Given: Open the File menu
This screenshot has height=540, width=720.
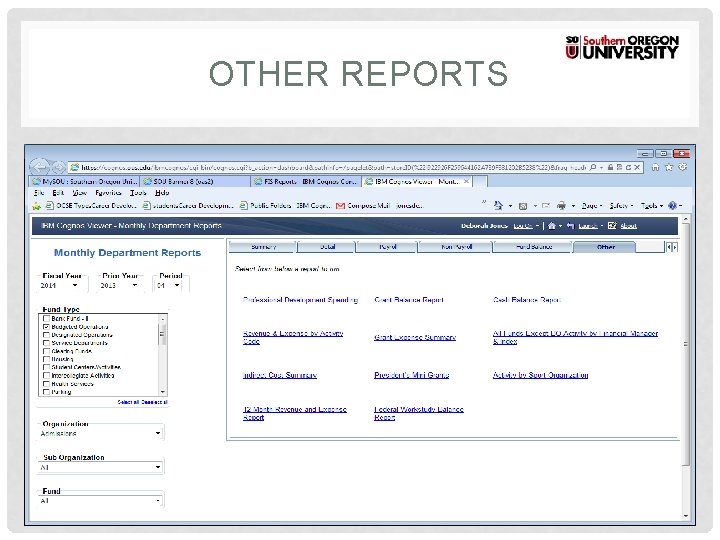Looking at the screenshot, I should pos(39,193).
